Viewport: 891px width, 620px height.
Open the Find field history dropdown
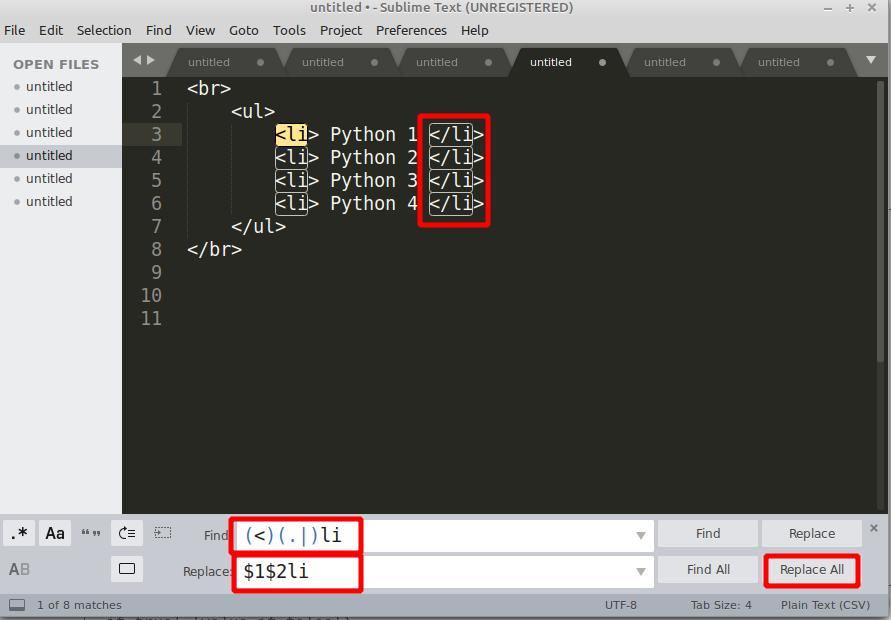point(641,535)
